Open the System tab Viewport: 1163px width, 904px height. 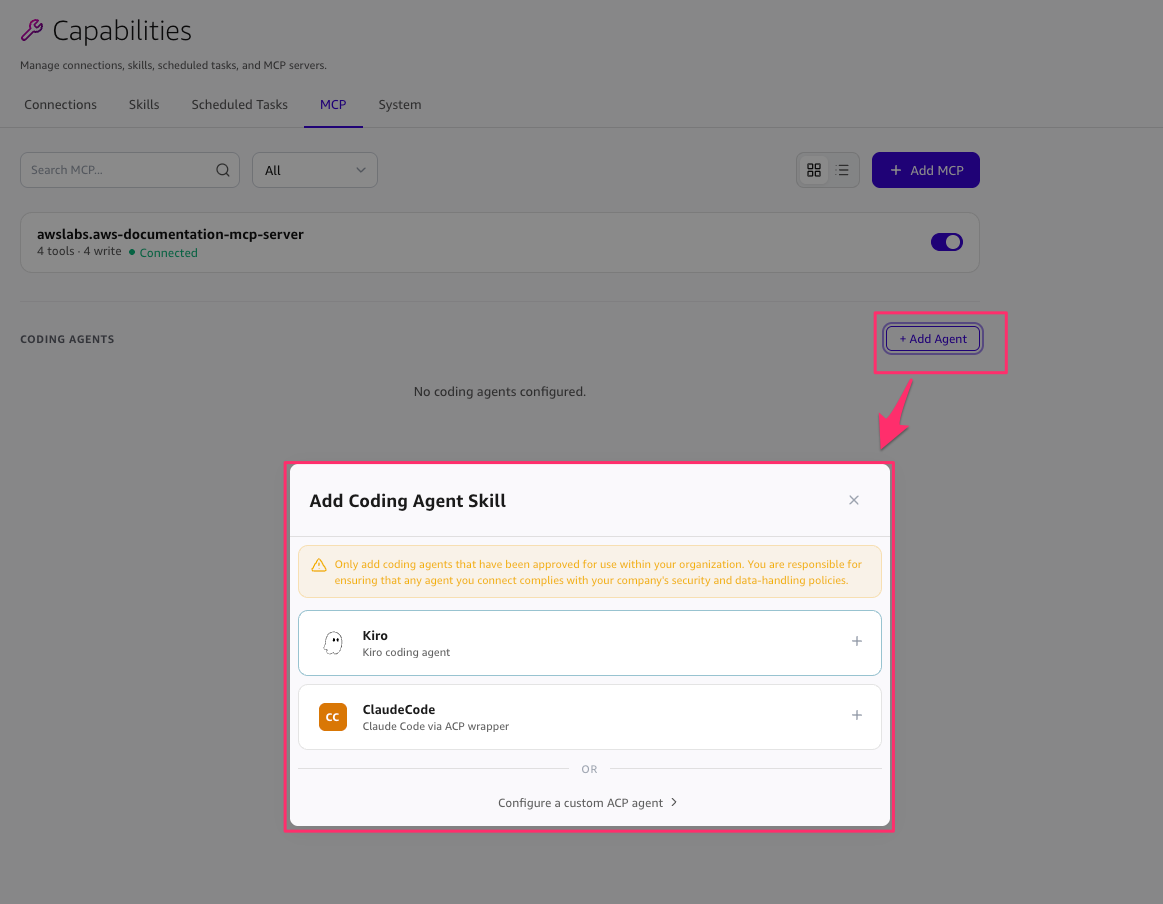(400, 105)
